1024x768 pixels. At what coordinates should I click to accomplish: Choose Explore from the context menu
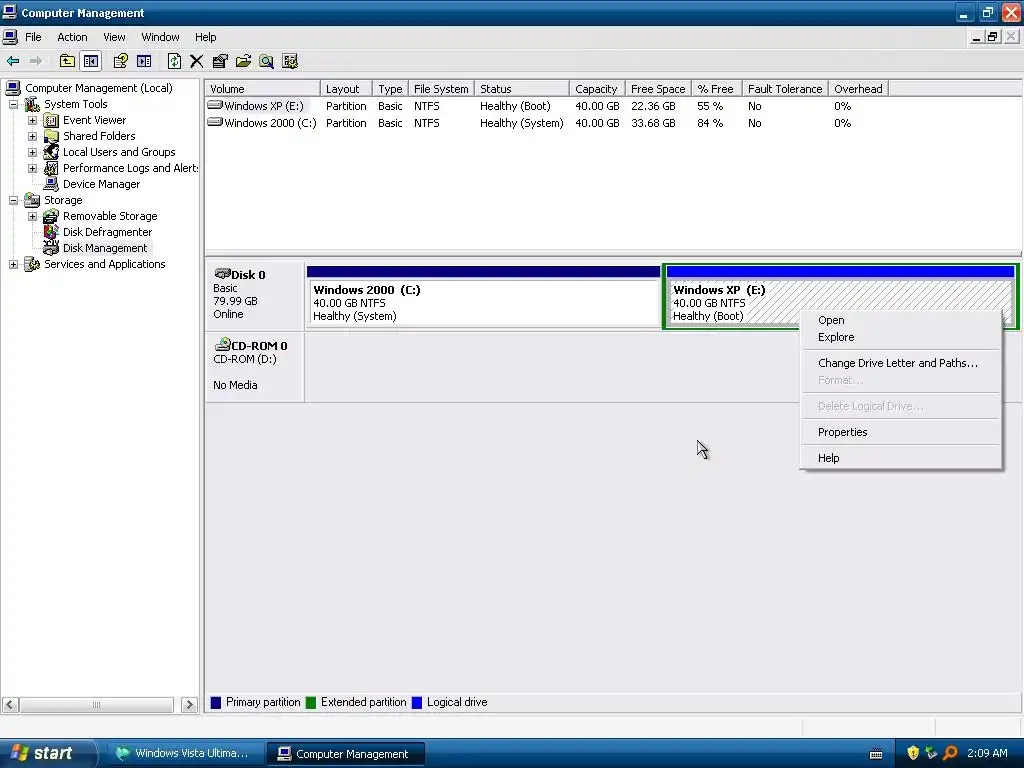901,337
